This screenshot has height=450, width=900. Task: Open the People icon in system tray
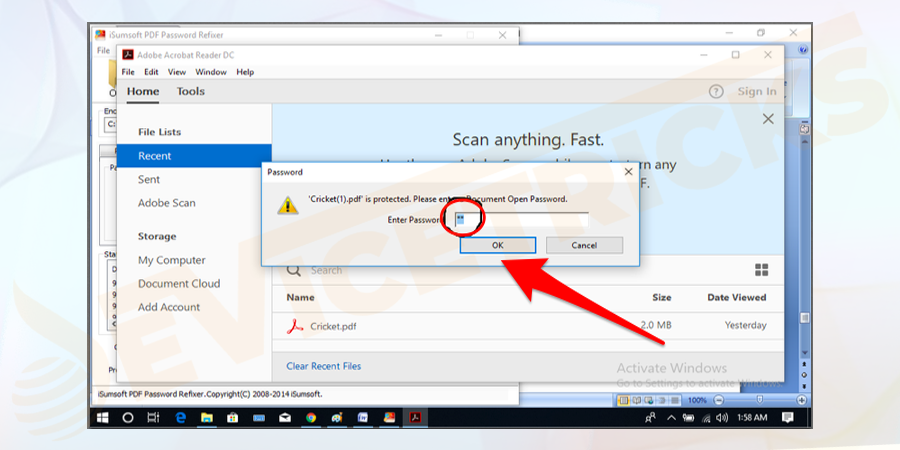[650, 418]
